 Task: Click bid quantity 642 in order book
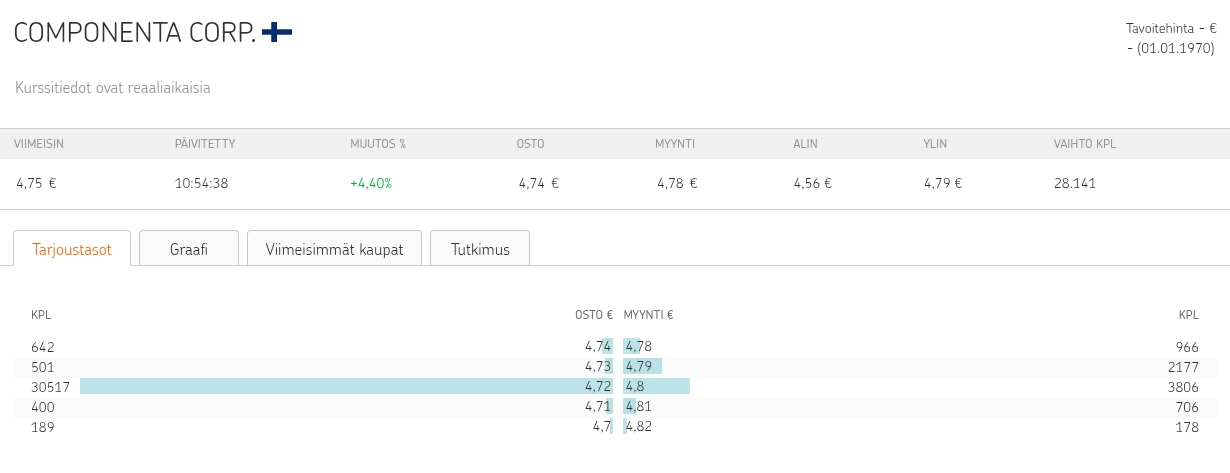(42, 347)
